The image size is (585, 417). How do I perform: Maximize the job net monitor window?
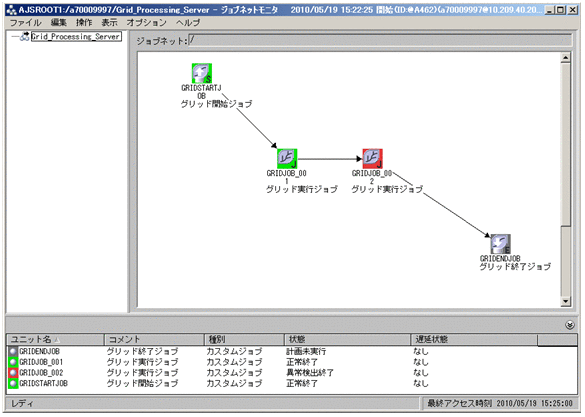point(560,10)
